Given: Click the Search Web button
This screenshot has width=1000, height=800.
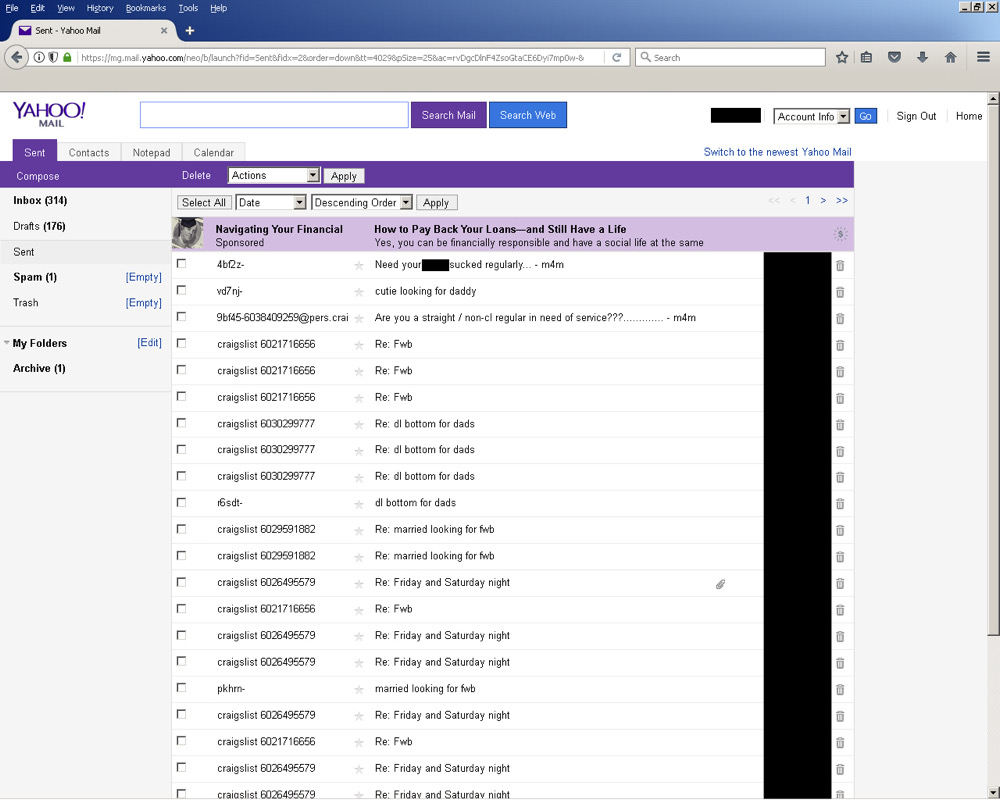Looking at the screenshot, I should pos(527,115).
